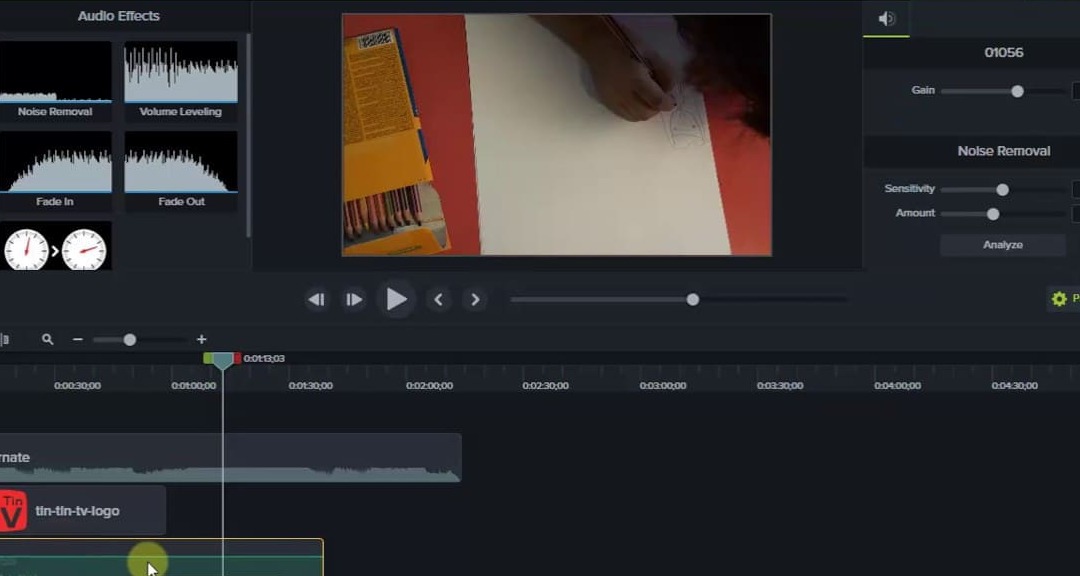
Task: Adjust the Sensitivity slider handle
Action: click(1002, 189)
